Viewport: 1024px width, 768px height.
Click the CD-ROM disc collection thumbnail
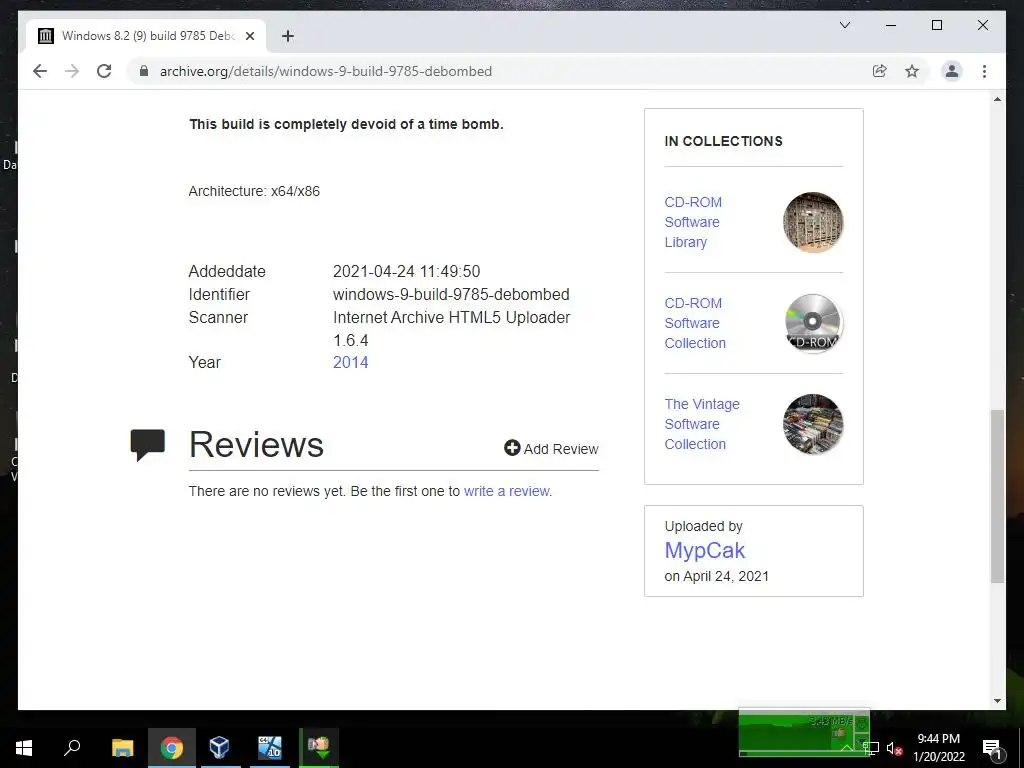[813, 323]
